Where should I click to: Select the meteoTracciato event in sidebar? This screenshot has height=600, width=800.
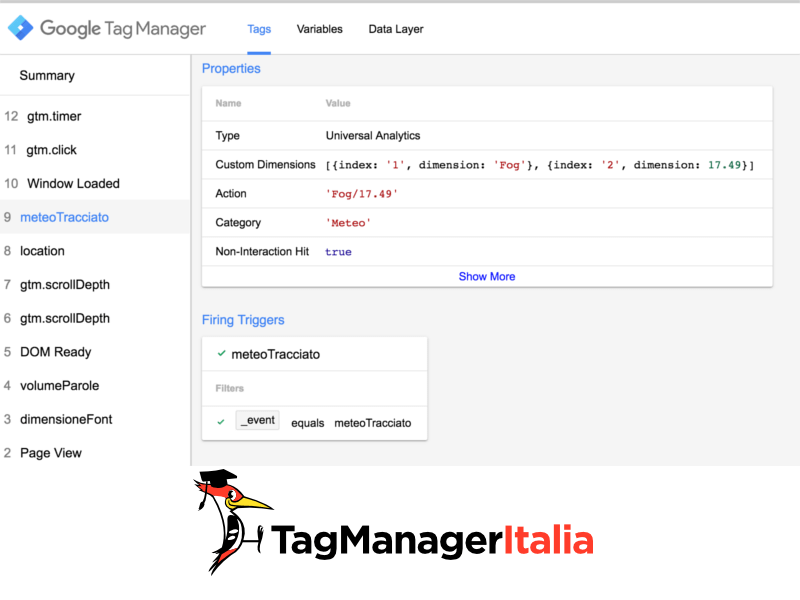coord(64,217)
